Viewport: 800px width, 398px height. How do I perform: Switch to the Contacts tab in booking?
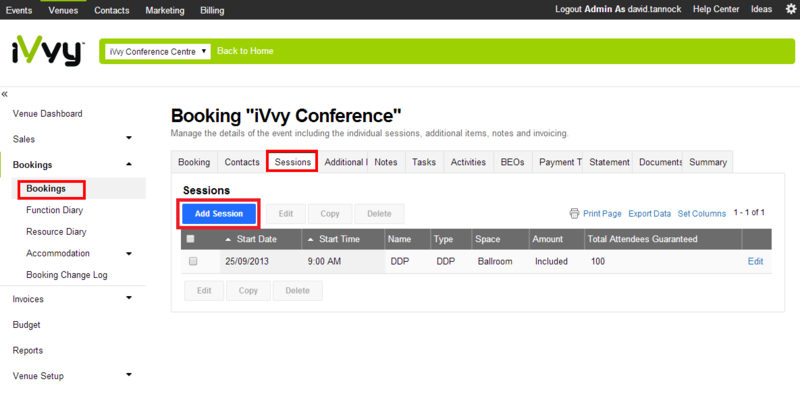point(242,162)
